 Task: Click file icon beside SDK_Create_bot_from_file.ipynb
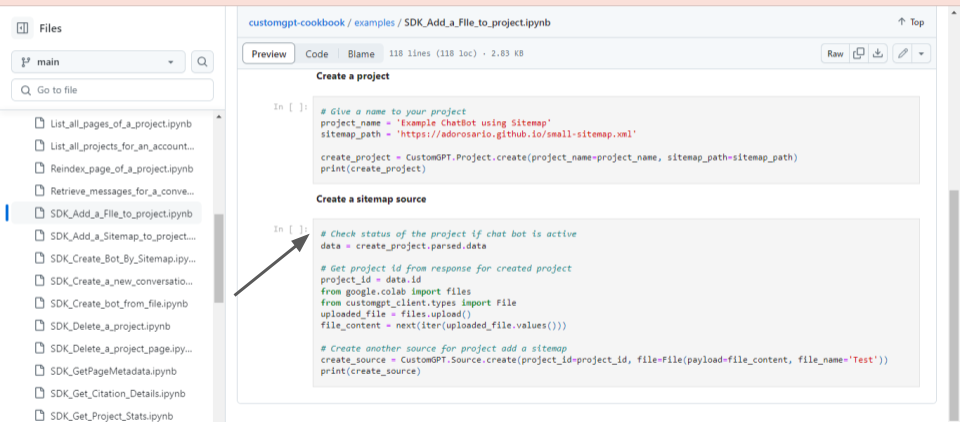40,304
